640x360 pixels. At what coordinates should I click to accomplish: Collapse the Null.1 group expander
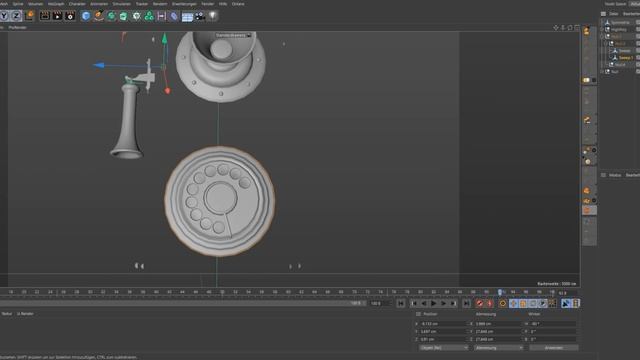click(602, 36)
